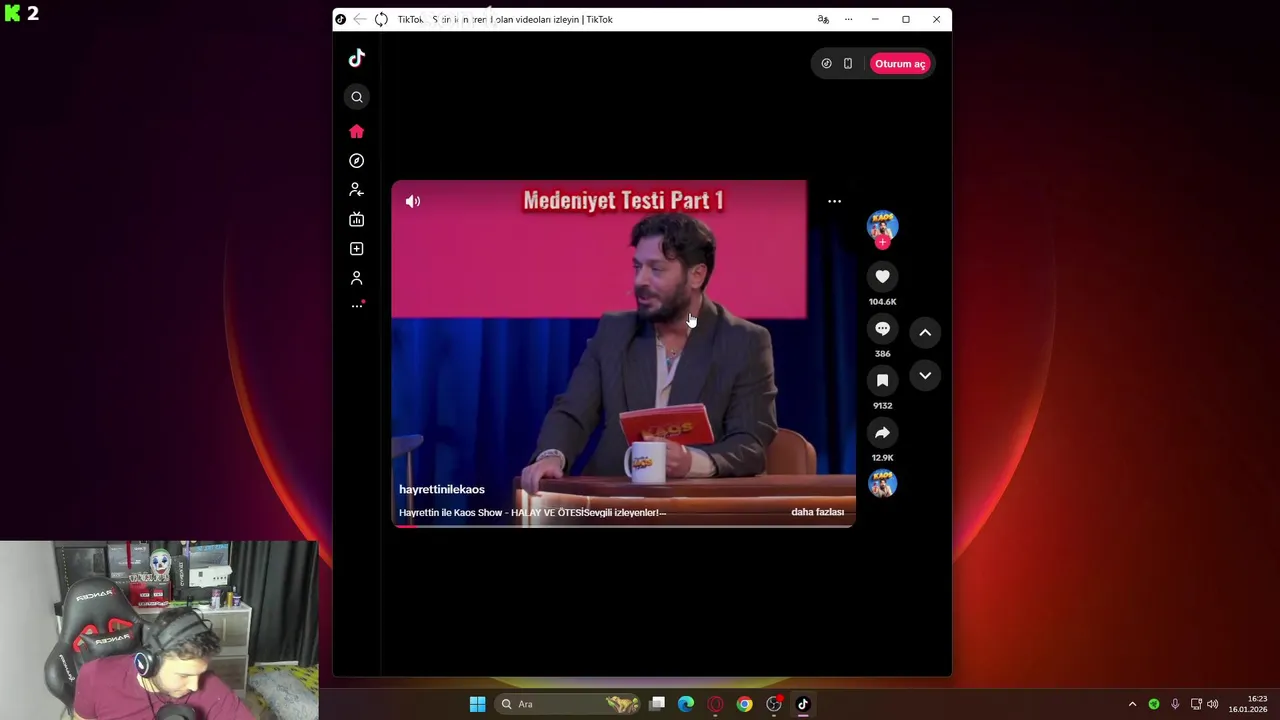
Task: Open the Explore compass icon
Action: tap(357, 161)
